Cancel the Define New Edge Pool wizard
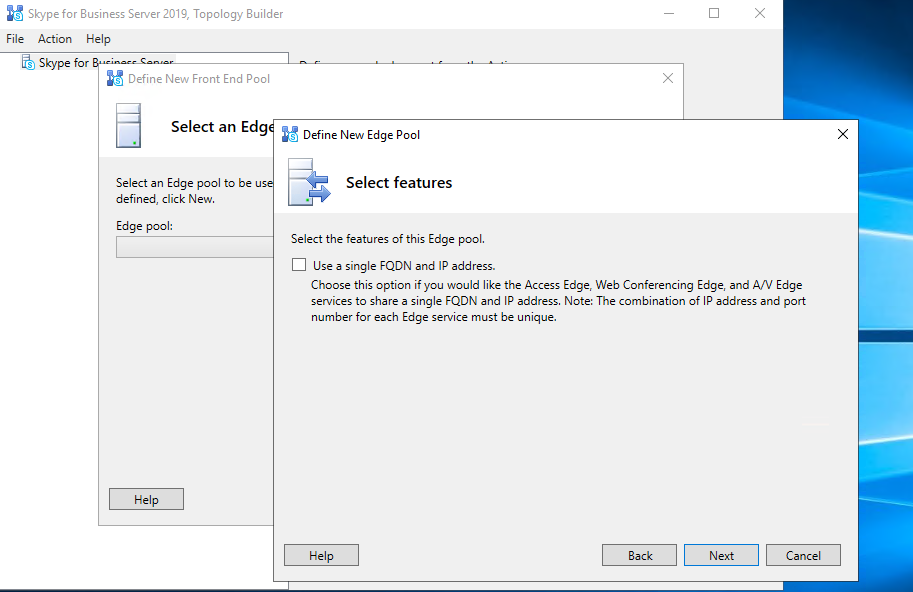The image size is (913, 592). (x=803, y=556)
